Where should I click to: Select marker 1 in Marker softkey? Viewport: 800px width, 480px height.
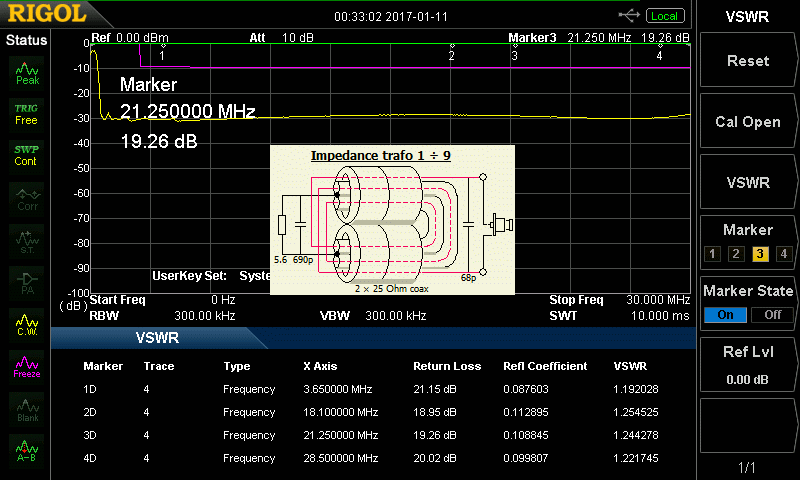(712, 253)
